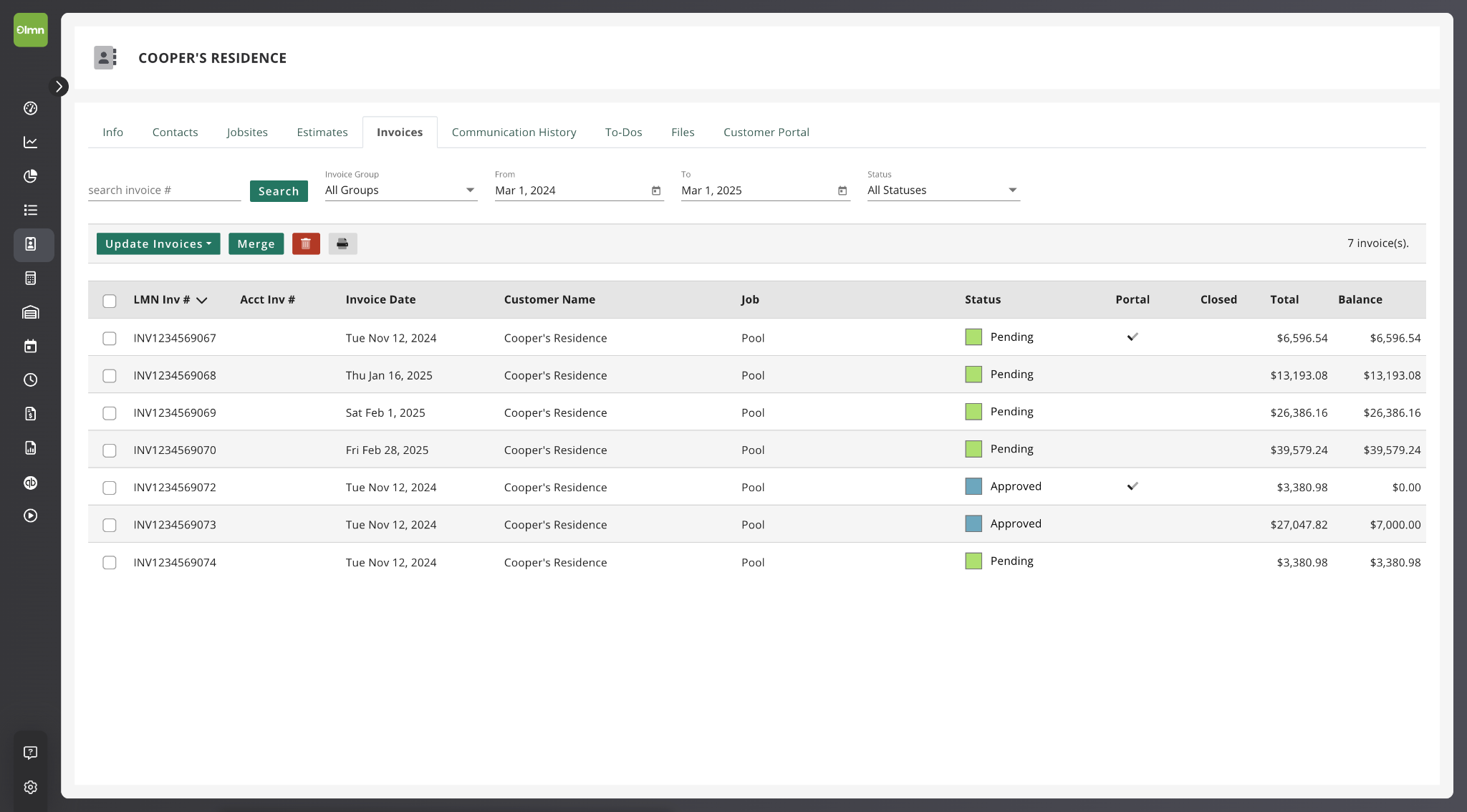The height and width of the screenshot is (812, 1467).
Task: Switch to the Estimates tab
Action: pos(322,132)
